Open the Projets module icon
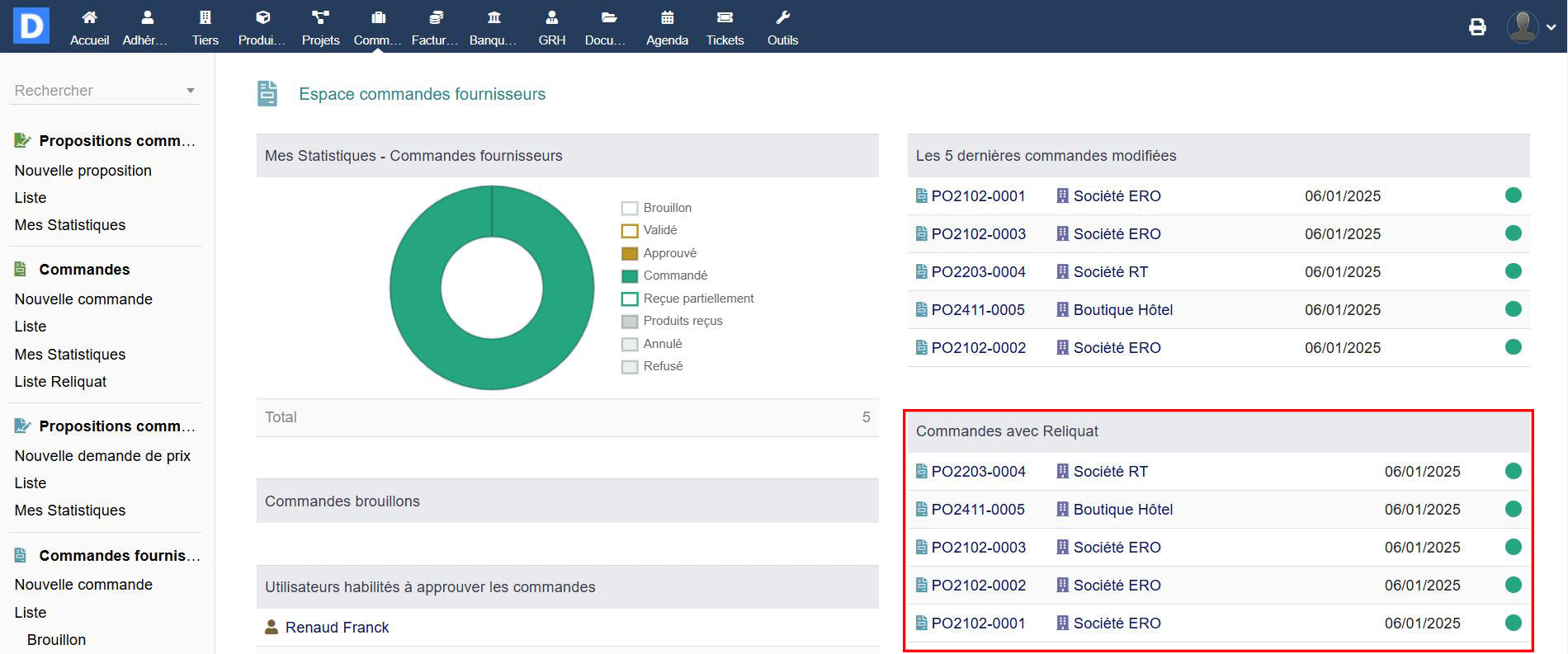Screen dimensions: 1568x654 tap(320, 18)
